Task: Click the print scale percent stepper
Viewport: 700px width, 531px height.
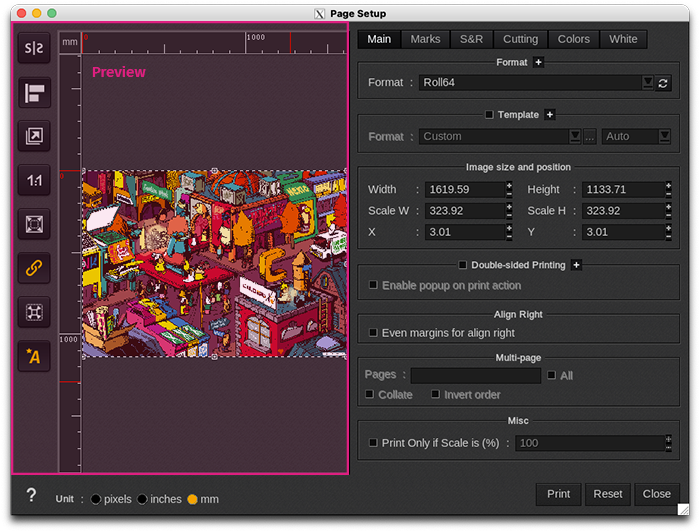Action: click(x=668, y=443)
